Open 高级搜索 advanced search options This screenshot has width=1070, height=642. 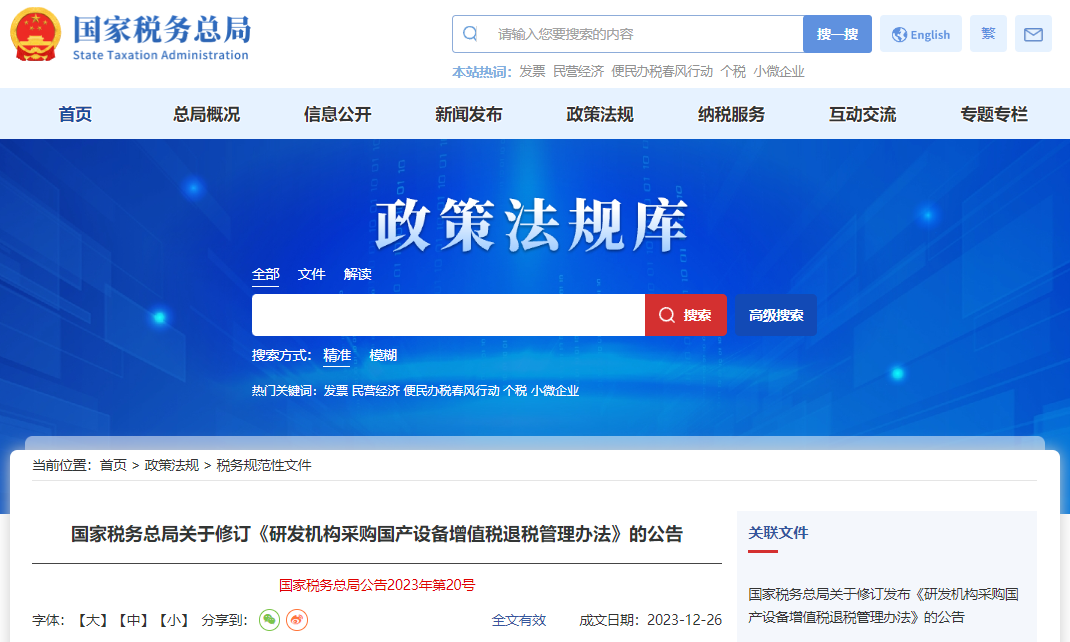click(x=776, y=315)
